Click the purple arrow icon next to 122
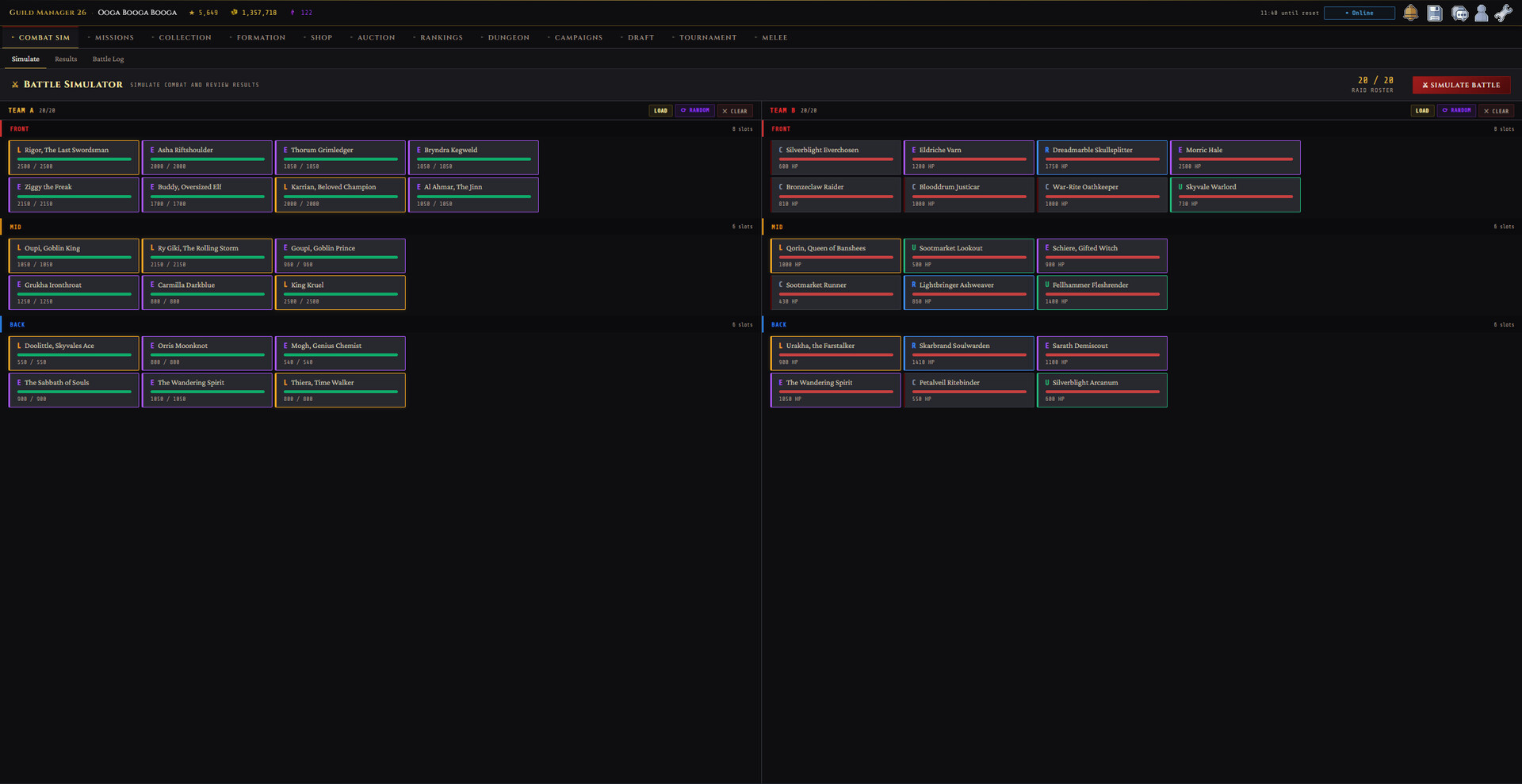Image resolution: width=1522 pixels, height=784 pixels. pos(291,13)
